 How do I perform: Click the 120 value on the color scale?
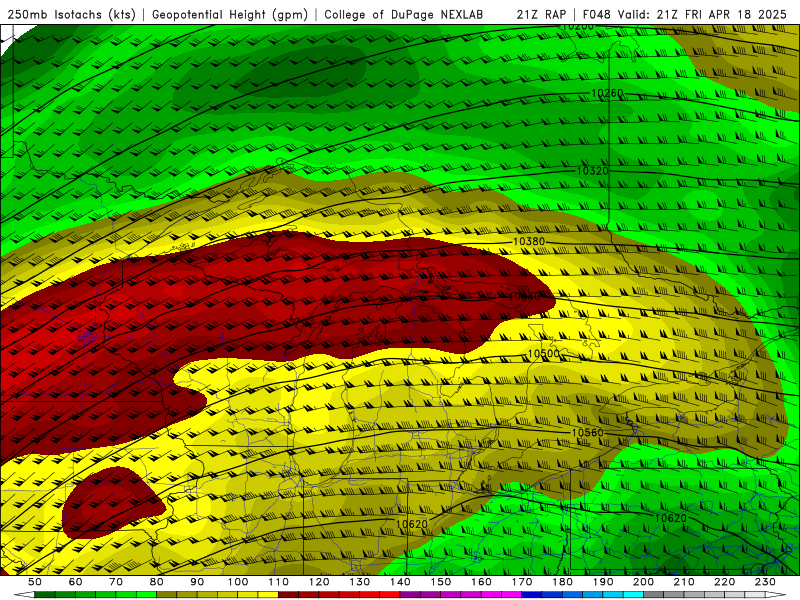click(319, 582)
